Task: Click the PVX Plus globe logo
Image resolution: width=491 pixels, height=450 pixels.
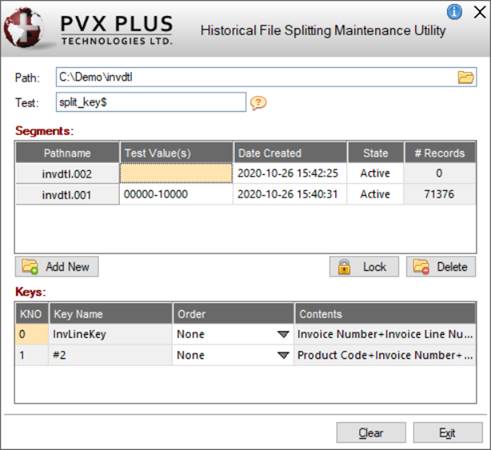Action: [23, 28]
